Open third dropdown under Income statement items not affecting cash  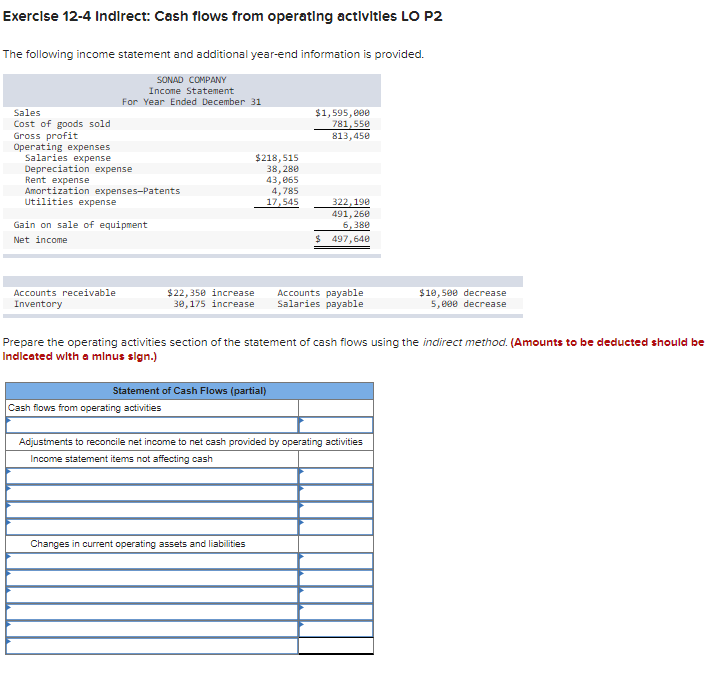click(x=152, y=510)
